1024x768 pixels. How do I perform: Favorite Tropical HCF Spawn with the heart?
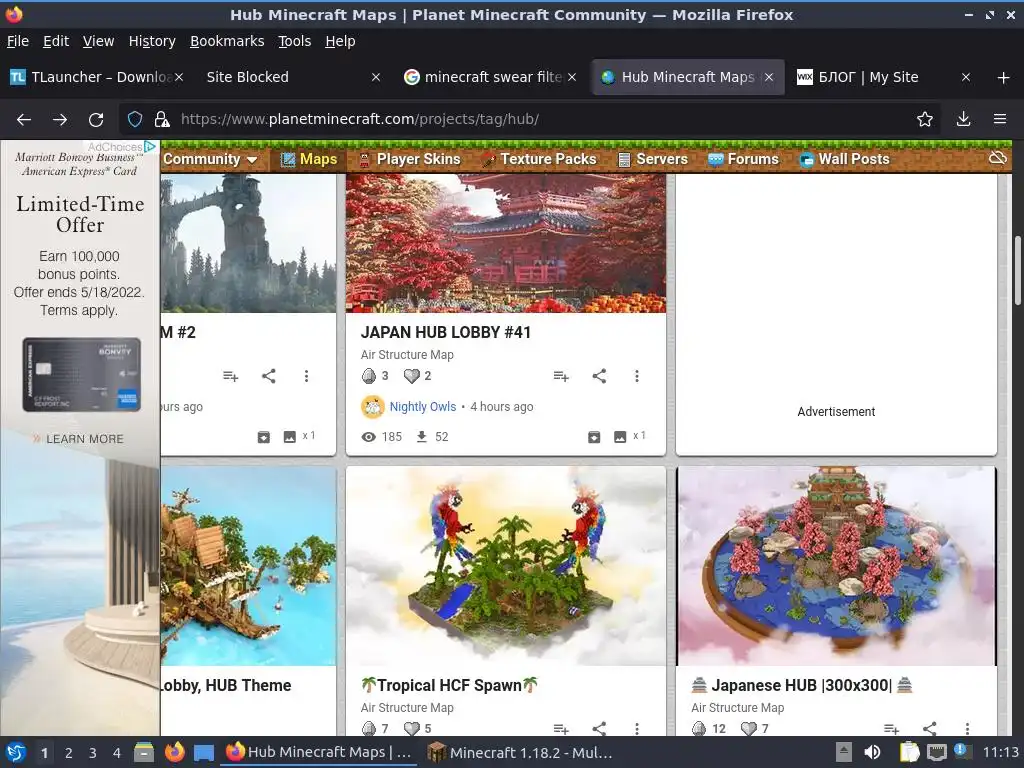click(411, 728)
